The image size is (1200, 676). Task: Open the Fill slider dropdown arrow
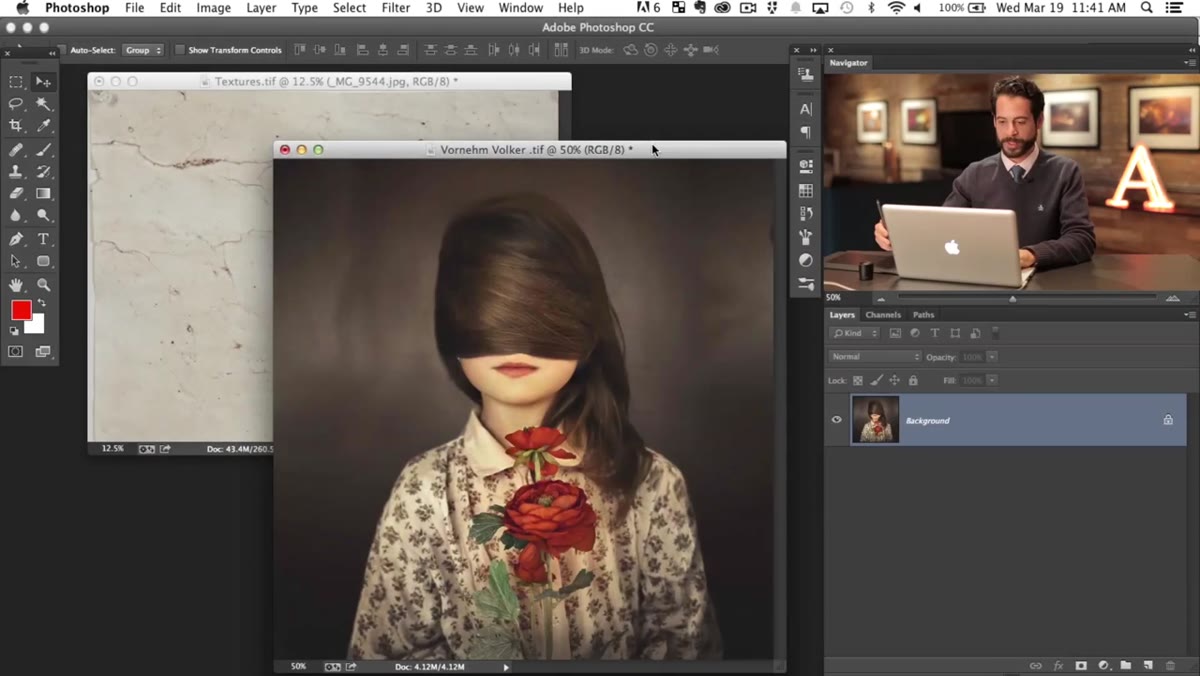click(x=992, y=381)
